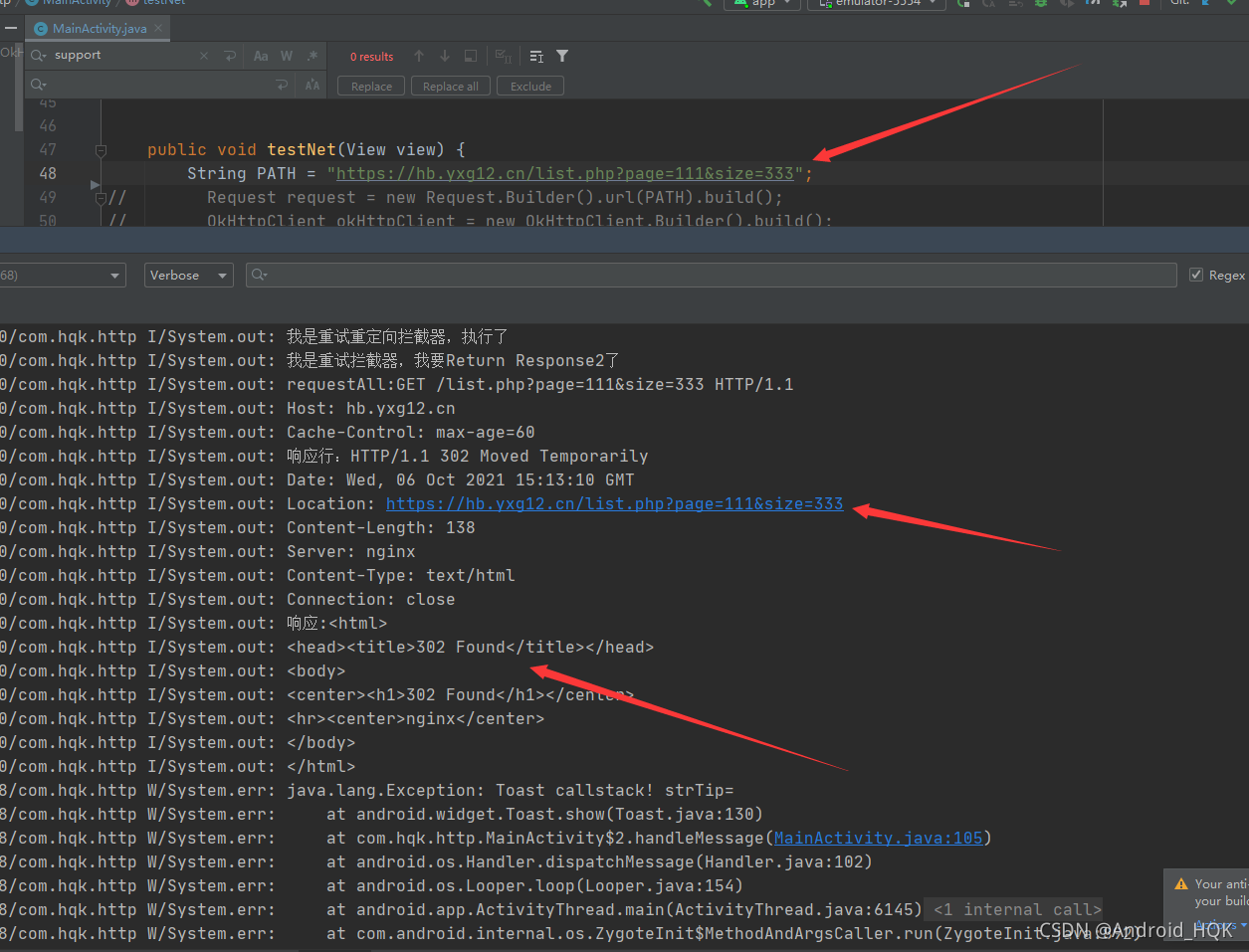1249x952 pixels.
Task: Select all occurrences icon
Action: [x=504, y=56]
